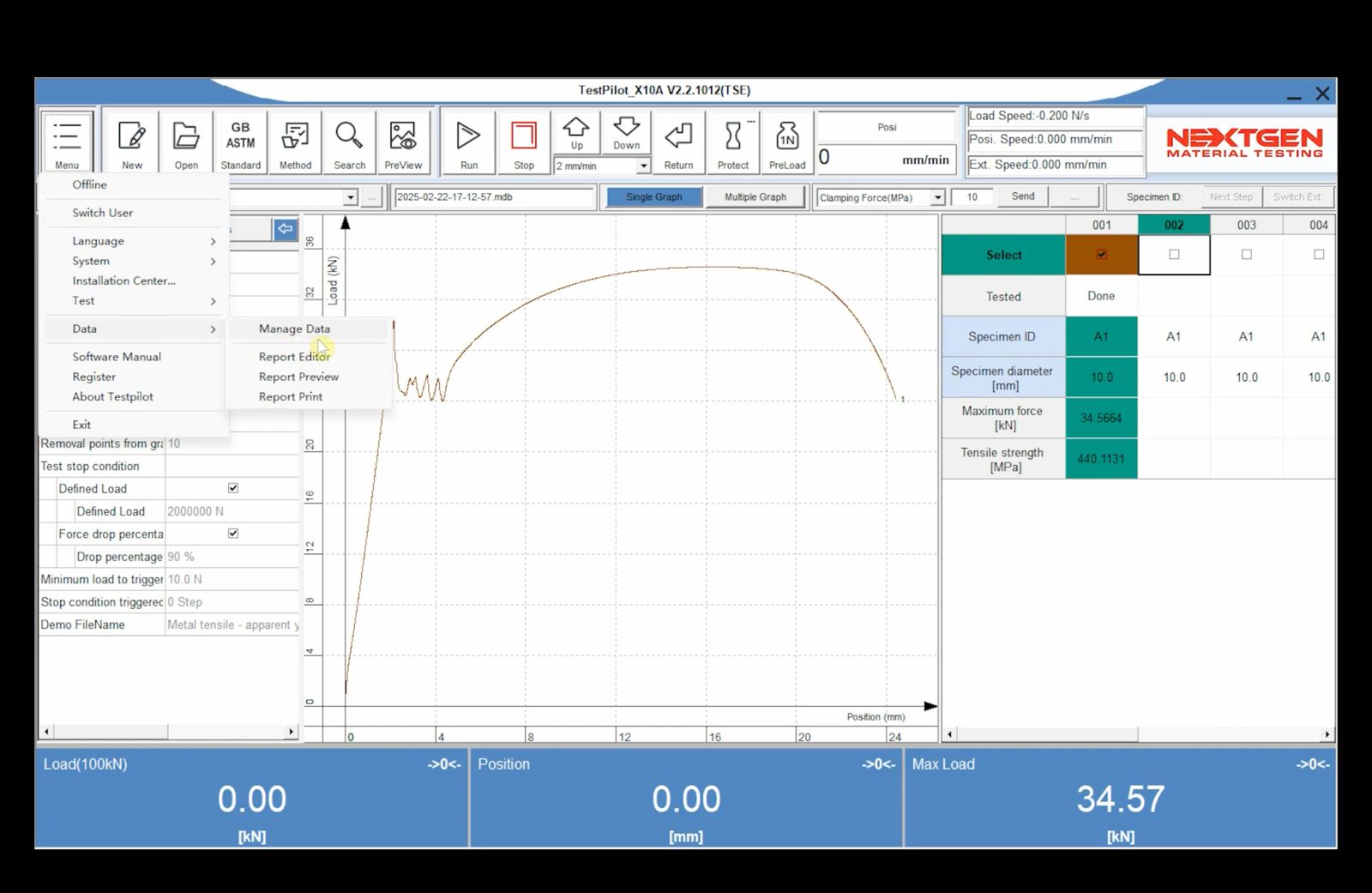This screenshot has height=893, width=1372.
Task: Click the 2025-02-22-17-12-57.mdb file field
Action: tap(494, 197)
